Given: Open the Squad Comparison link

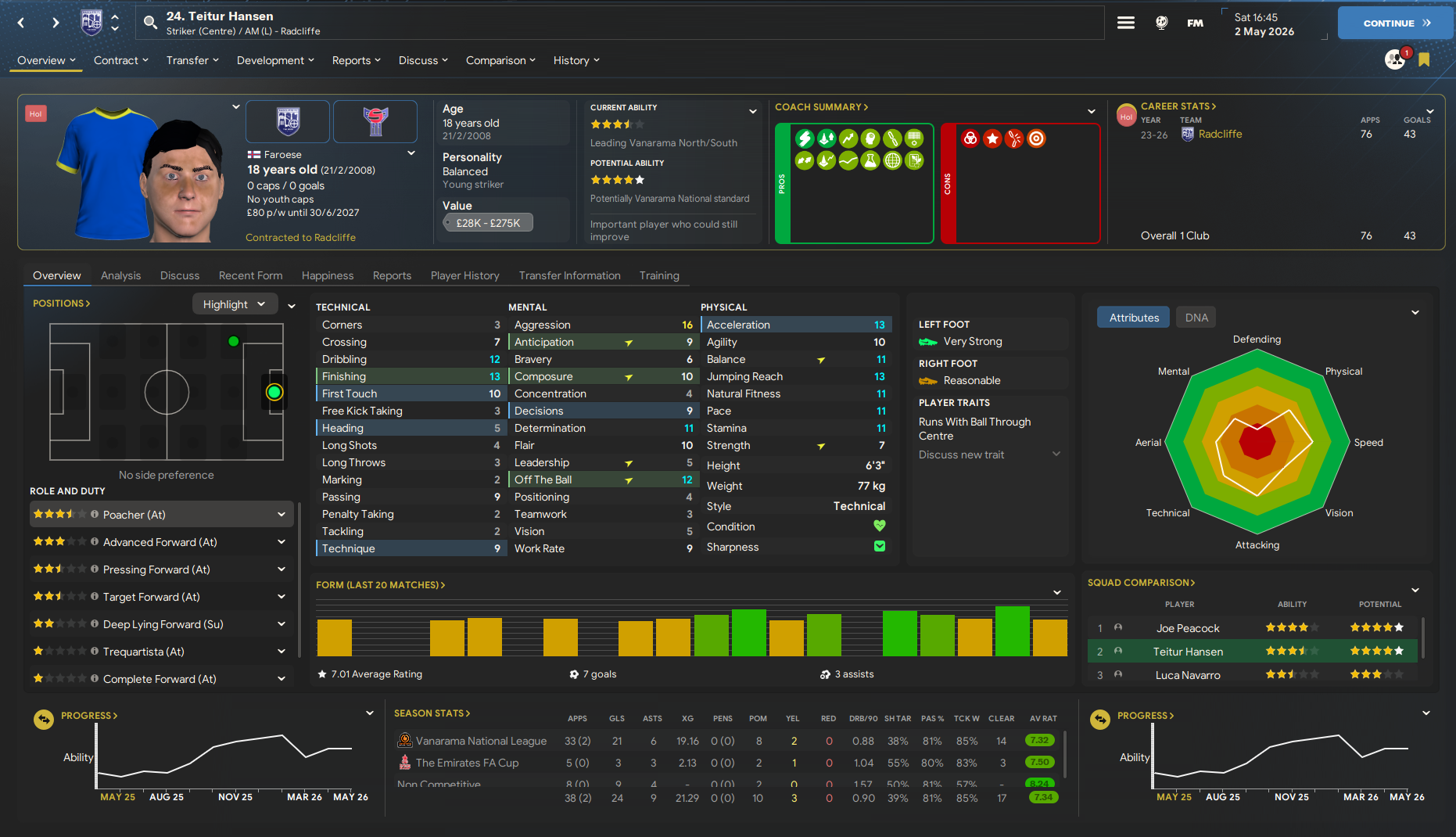Looking at the screenshot, I should click(x=1141, y=583).
